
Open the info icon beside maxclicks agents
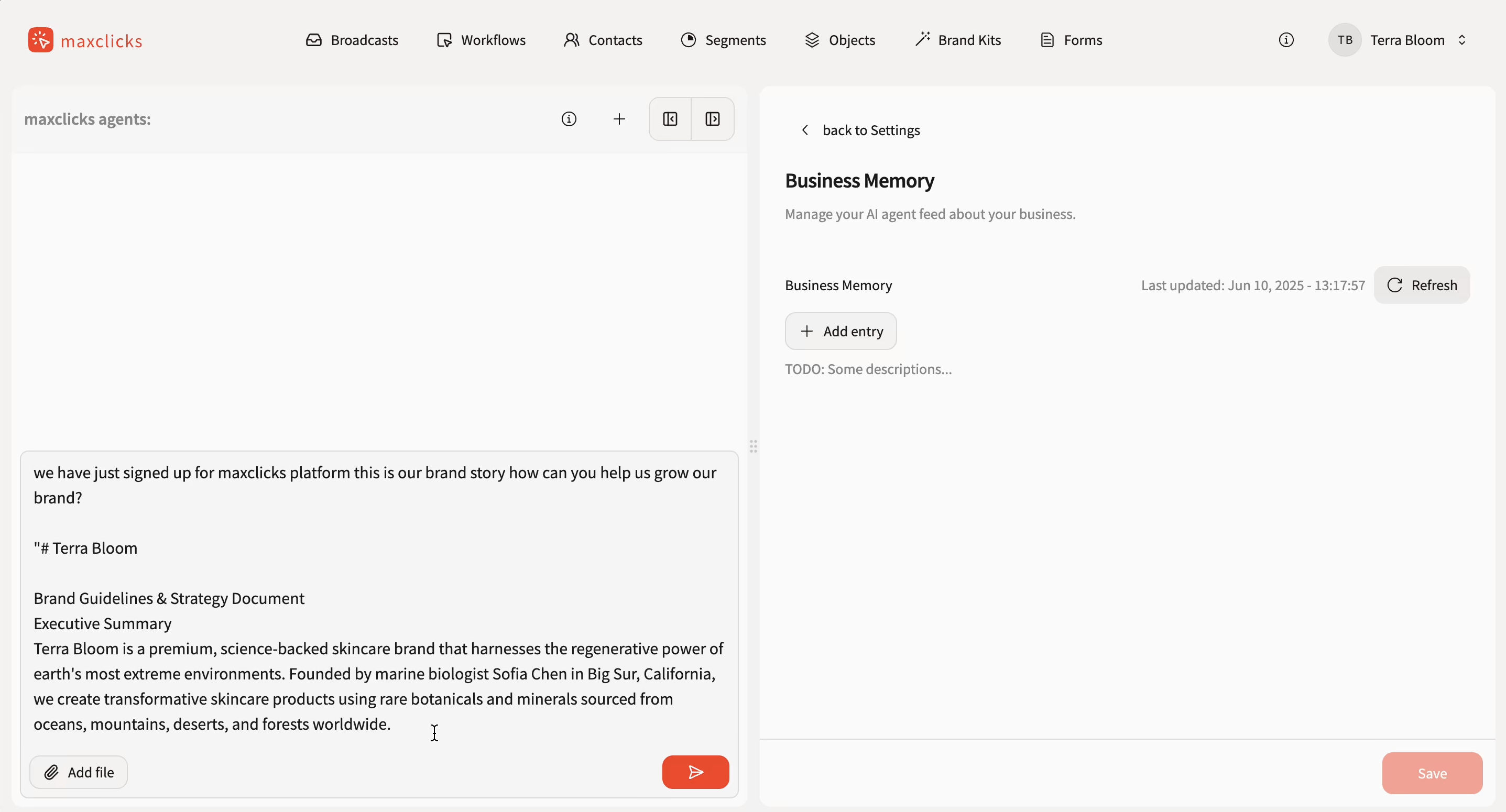pyautogui.click(x=568, y=119)
